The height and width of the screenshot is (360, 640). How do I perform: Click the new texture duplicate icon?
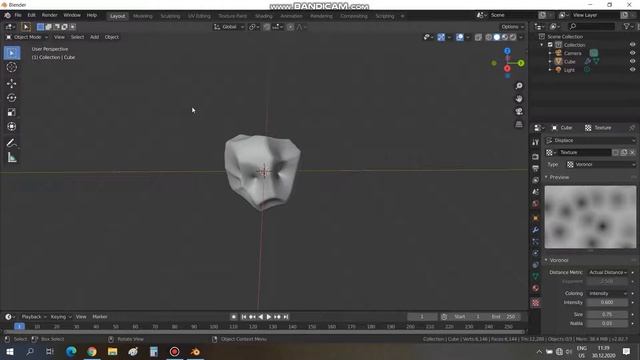624,152
